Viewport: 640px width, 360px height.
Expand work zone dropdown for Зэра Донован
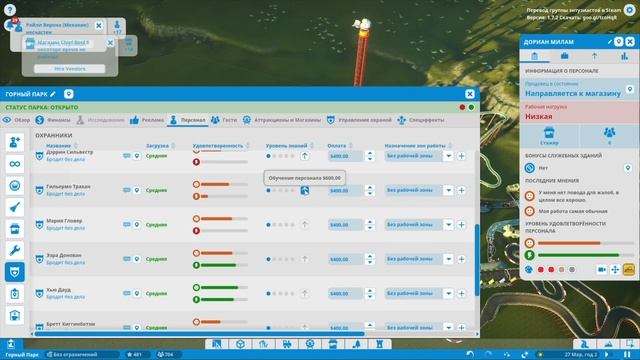point(448,259)
